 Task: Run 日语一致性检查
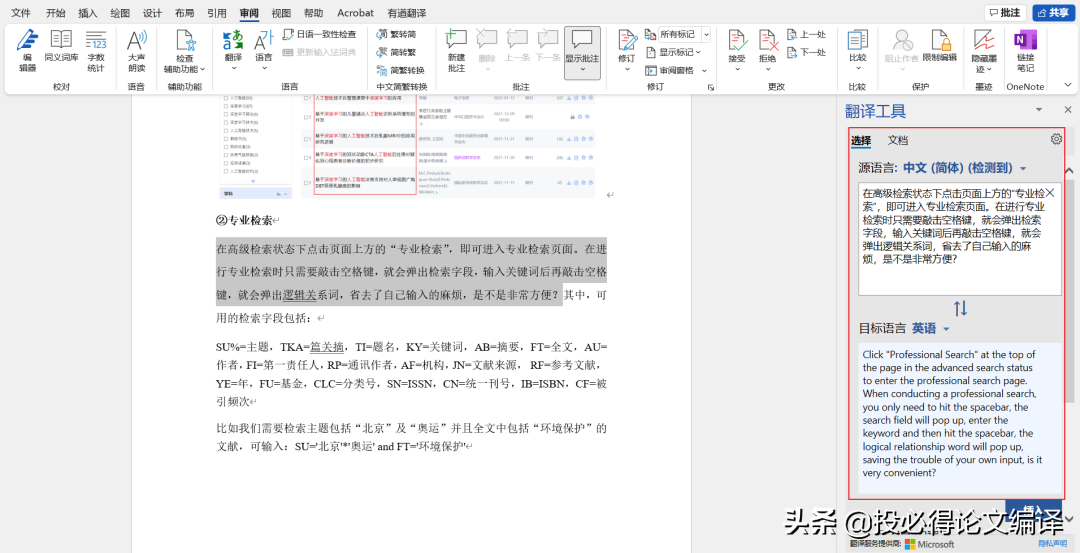tap(320, 34)
